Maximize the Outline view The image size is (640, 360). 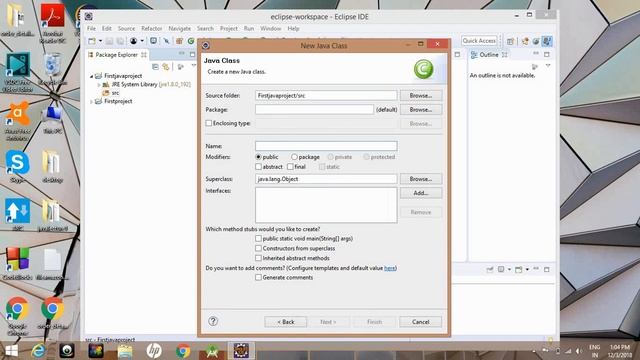pyautogui.click(x=547, y=54)
